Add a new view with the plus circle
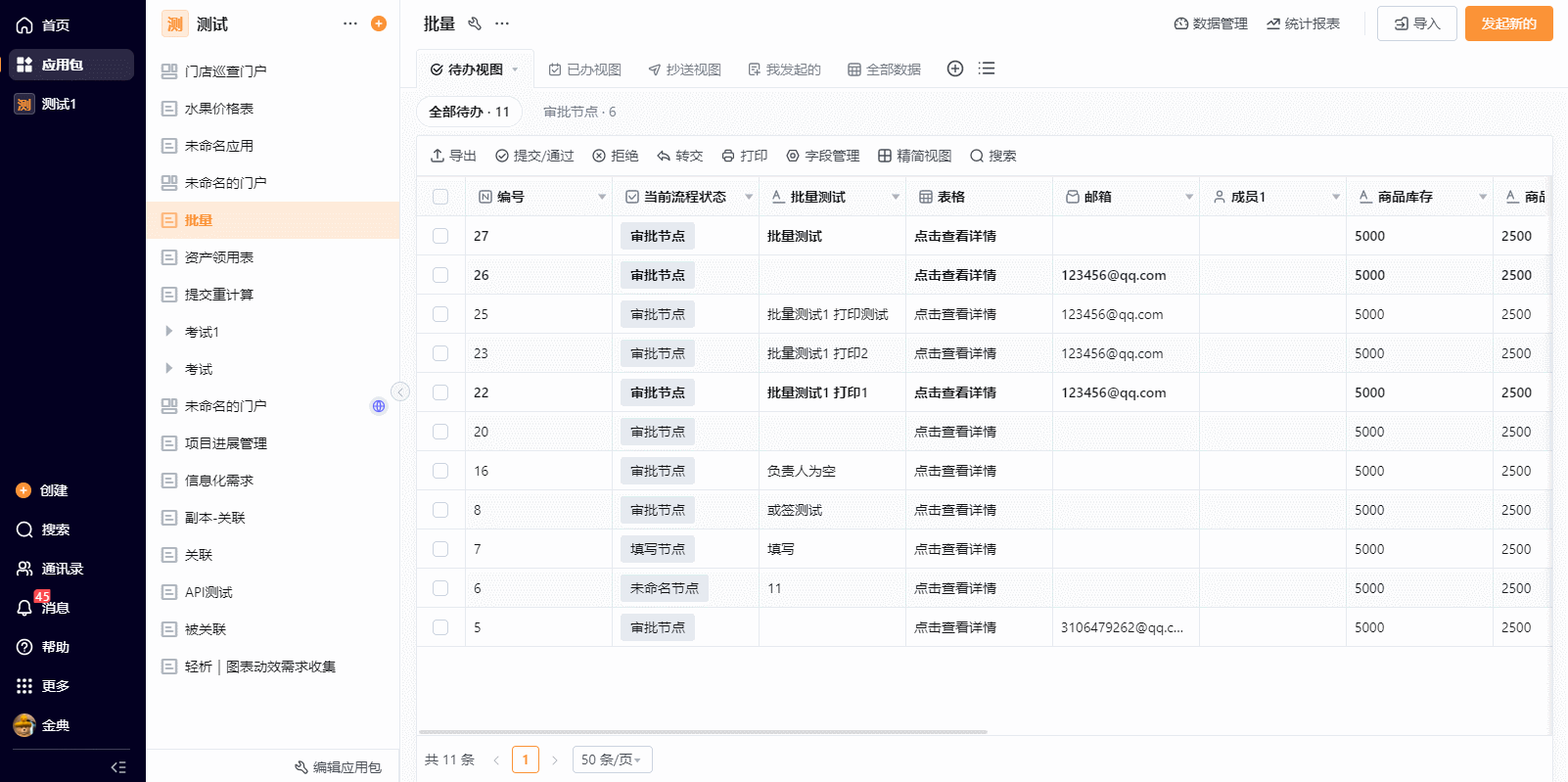Screen dimensions: 1568x782 [955, 69]
